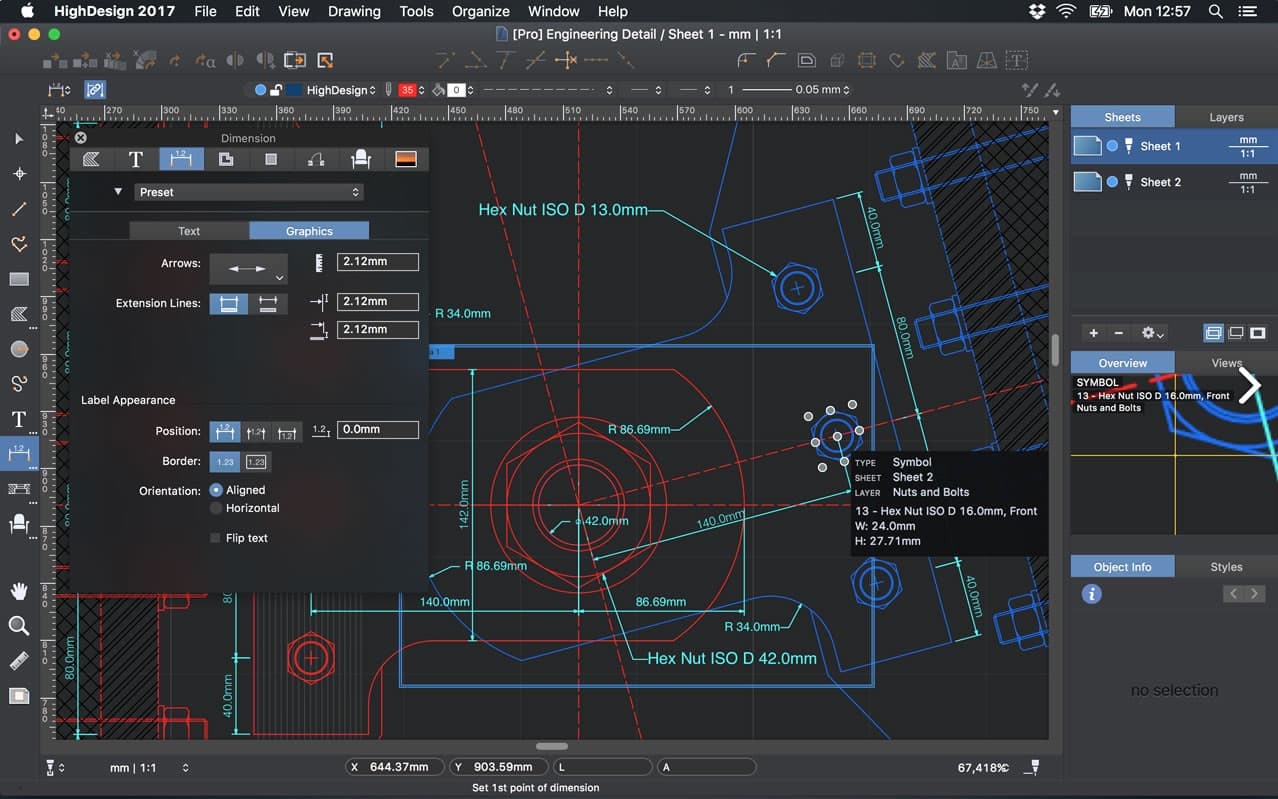Viewport: 1278px width, 799px height.
Task: Click the label position offset field 0.0mm
Action: click(x=377, y=430)
